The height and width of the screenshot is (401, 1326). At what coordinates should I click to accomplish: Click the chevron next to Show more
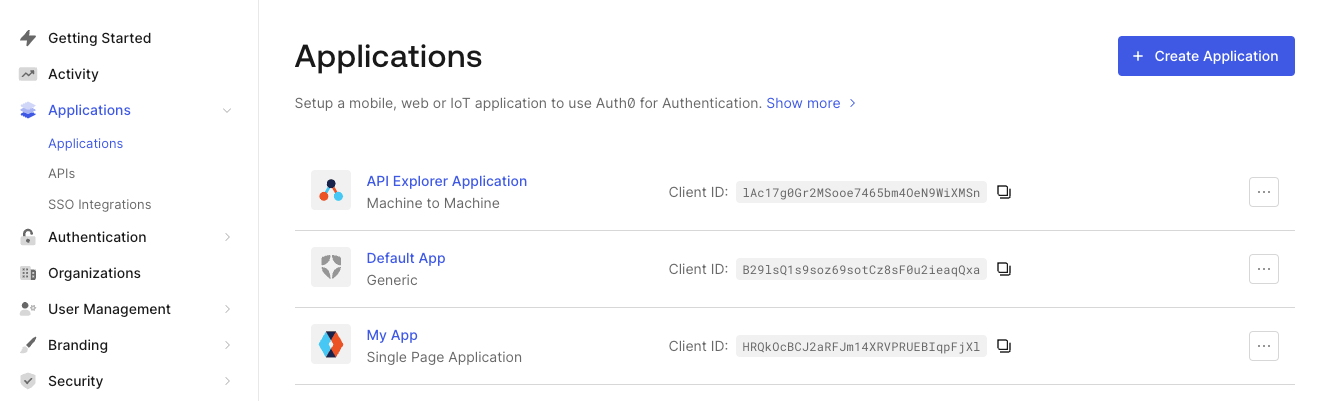click(x=852, y=103)
